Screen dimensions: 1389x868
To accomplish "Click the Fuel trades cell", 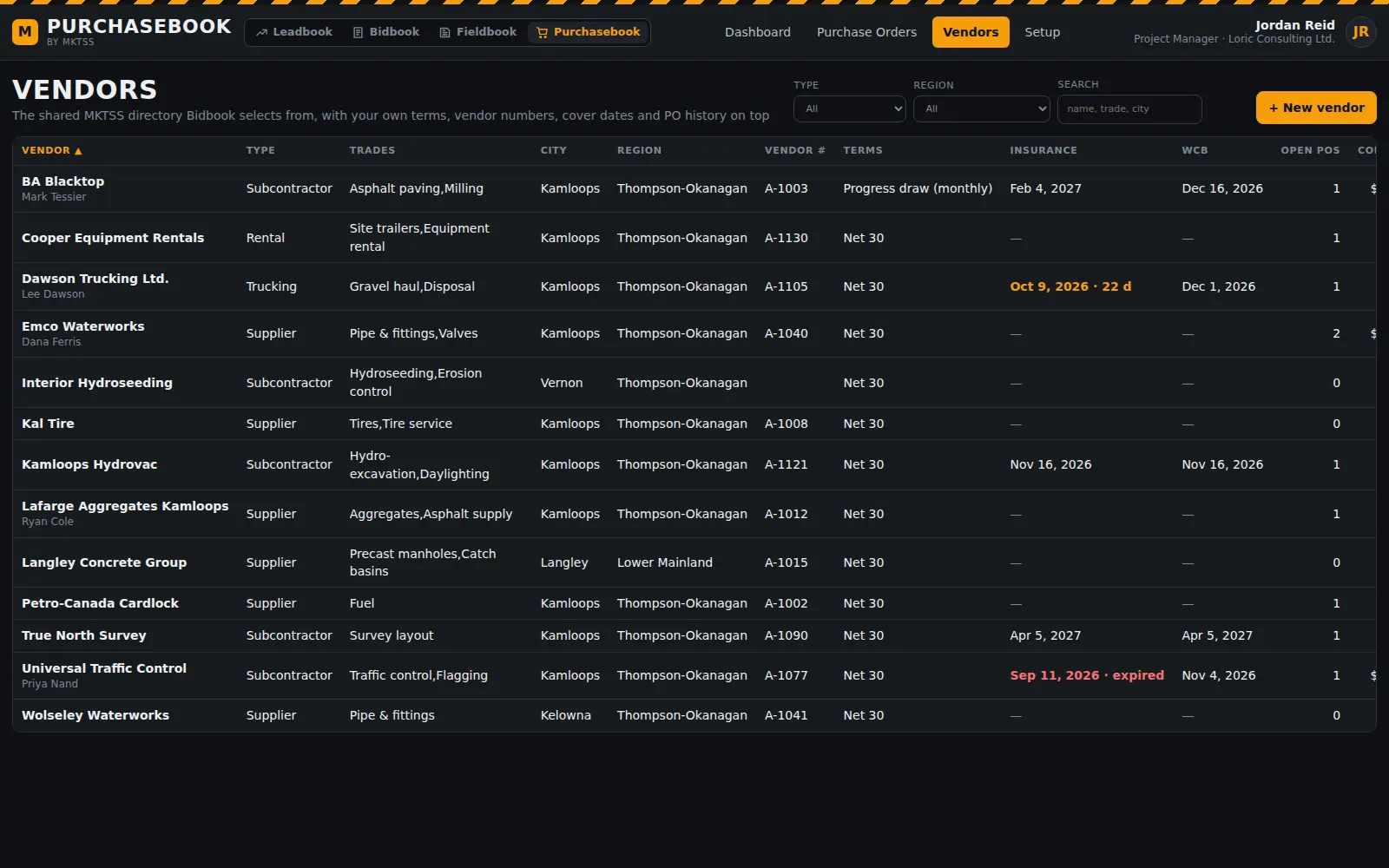I will (x=361, y=603).
